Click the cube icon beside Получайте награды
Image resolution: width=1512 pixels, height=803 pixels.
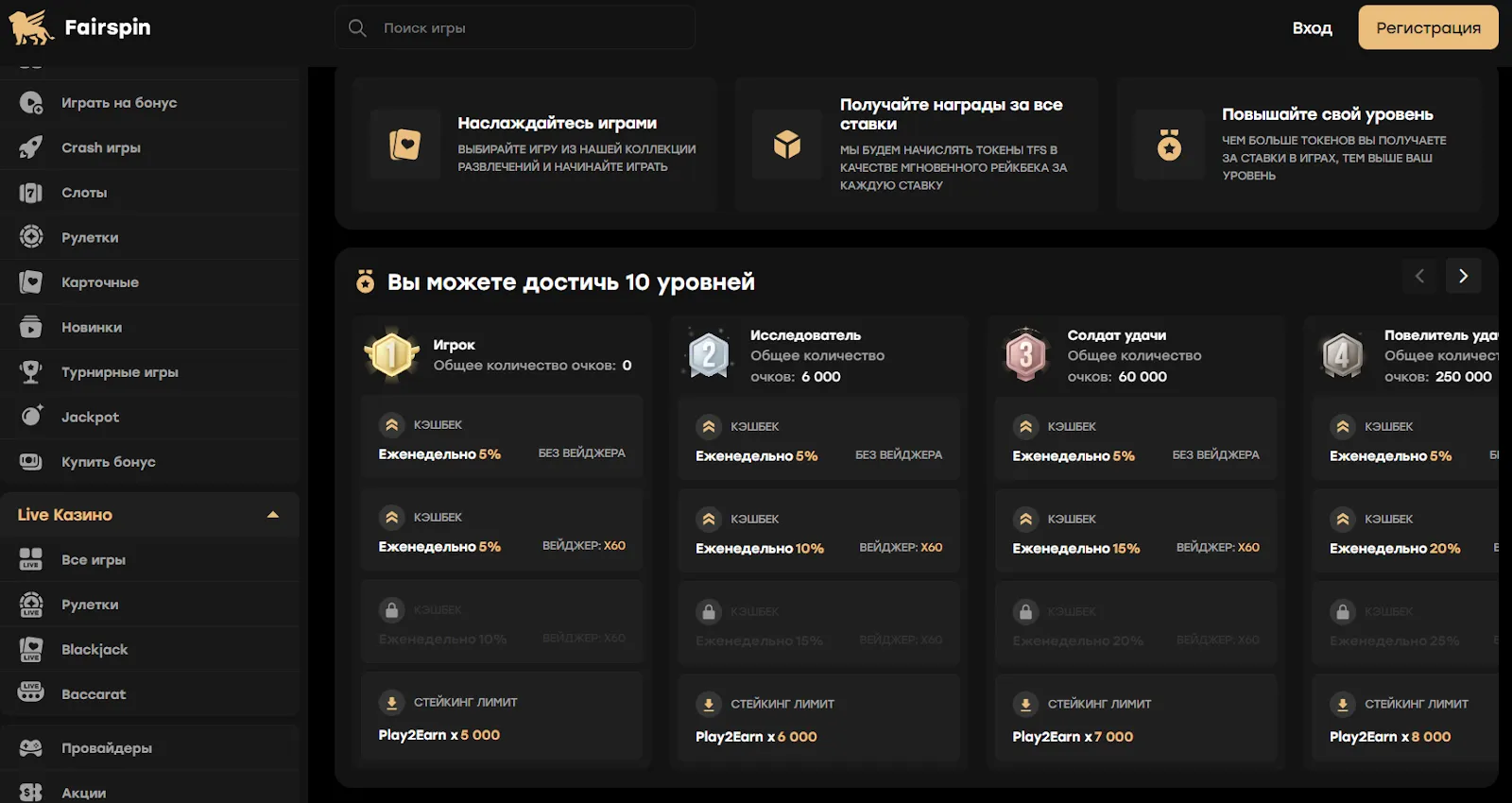pyautogui.click(x=787, y=145)
